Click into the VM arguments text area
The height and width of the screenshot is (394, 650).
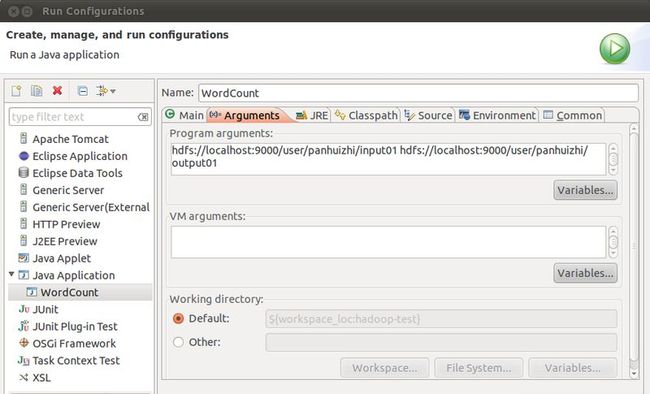[x=388, y=242]
